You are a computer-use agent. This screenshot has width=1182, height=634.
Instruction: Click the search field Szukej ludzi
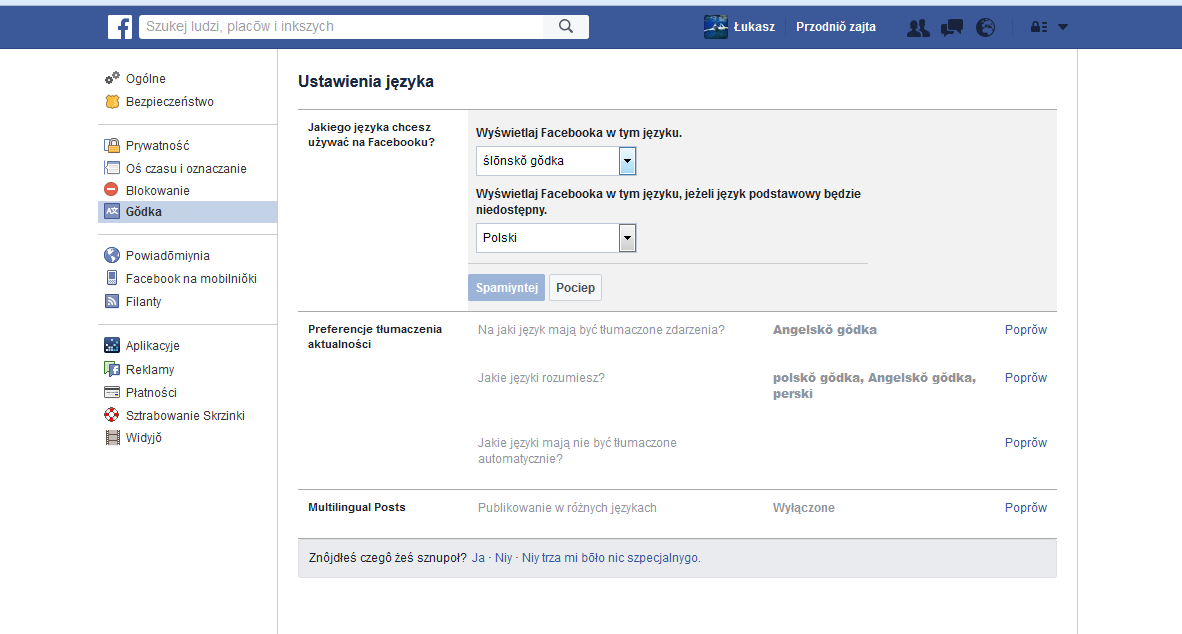pyautogui.click(x=341, y=26)
